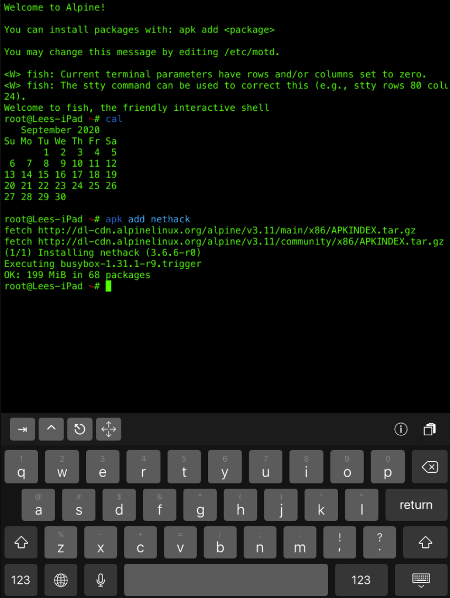Tap the s key
This screenshot has width=450, height=598.
(x=79, y=505)
